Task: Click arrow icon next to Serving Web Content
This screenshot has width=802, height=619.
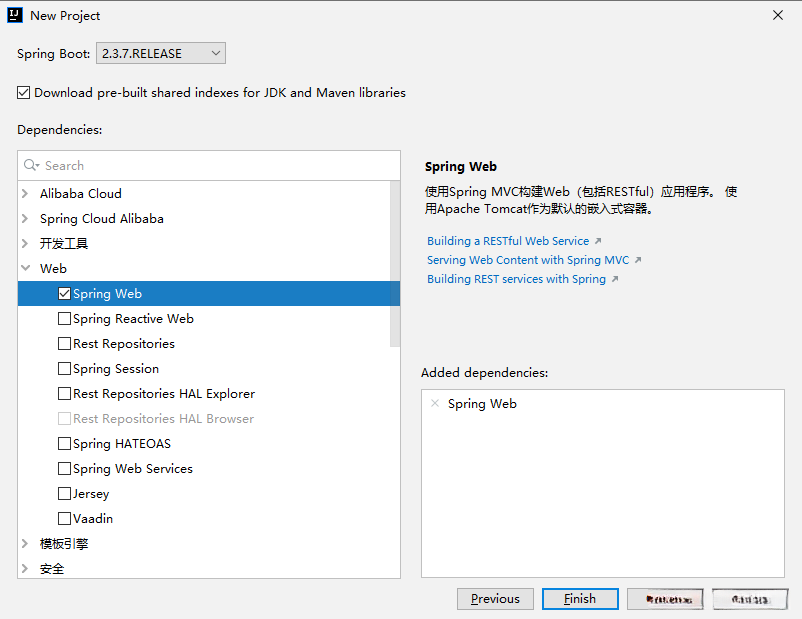Action: [638, 260]
